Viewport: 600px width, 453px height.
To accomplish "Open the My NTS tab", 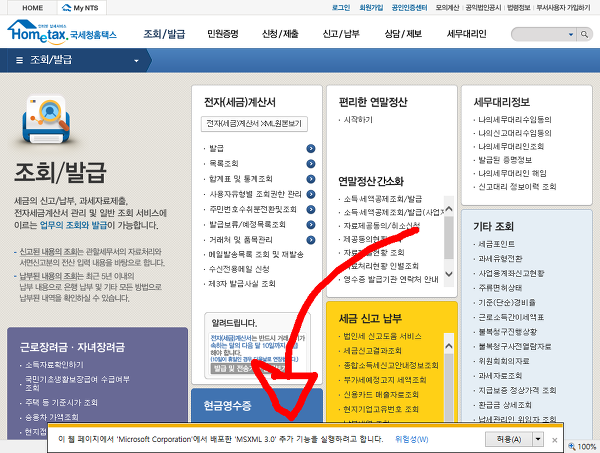I will (81, 8).
